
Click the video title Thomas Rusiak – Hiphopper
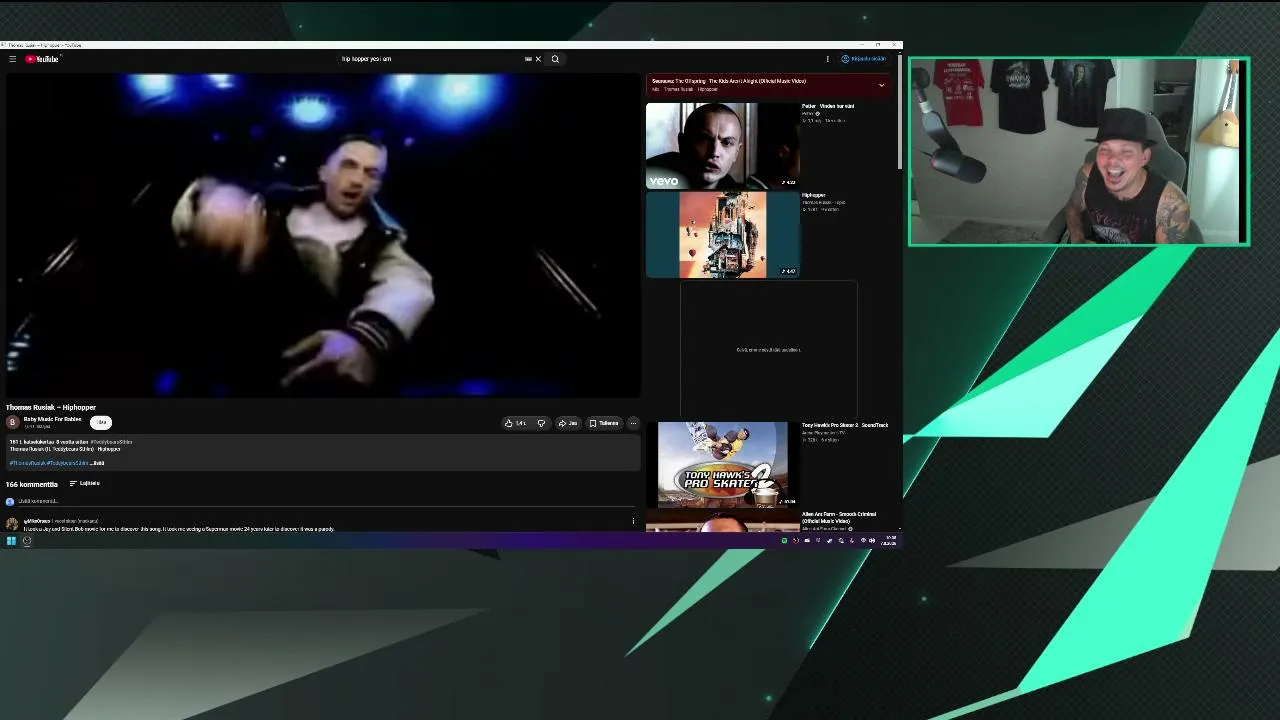coord(51,407)
